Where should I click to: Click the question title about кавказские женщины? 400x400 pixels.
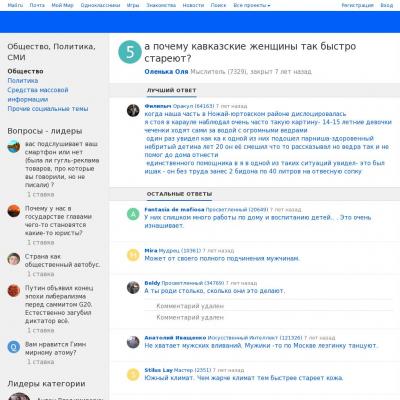[250, 52]
